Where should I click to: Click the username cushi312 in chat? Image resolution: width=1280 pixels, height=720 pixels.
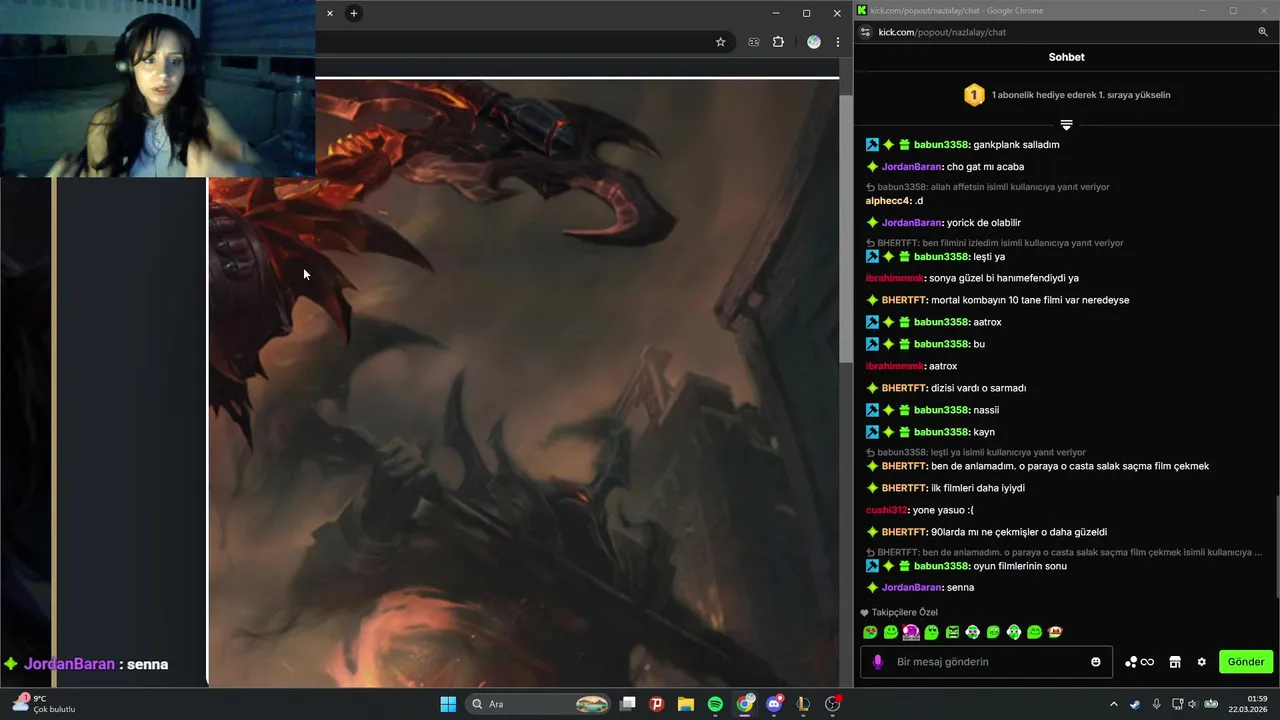(x=887, y=510)
